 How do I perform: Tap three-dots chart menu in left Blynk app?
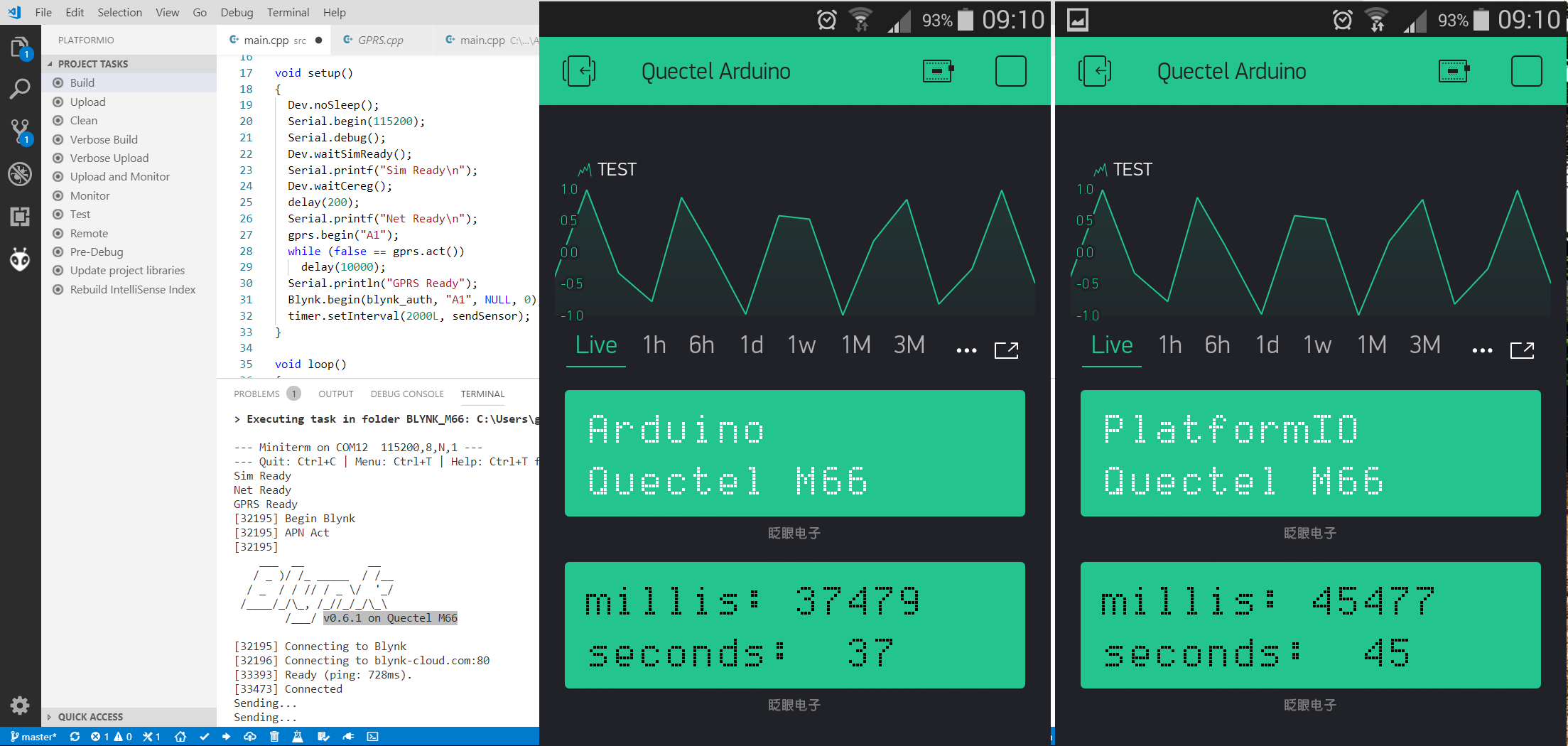(x=966, y=350)
